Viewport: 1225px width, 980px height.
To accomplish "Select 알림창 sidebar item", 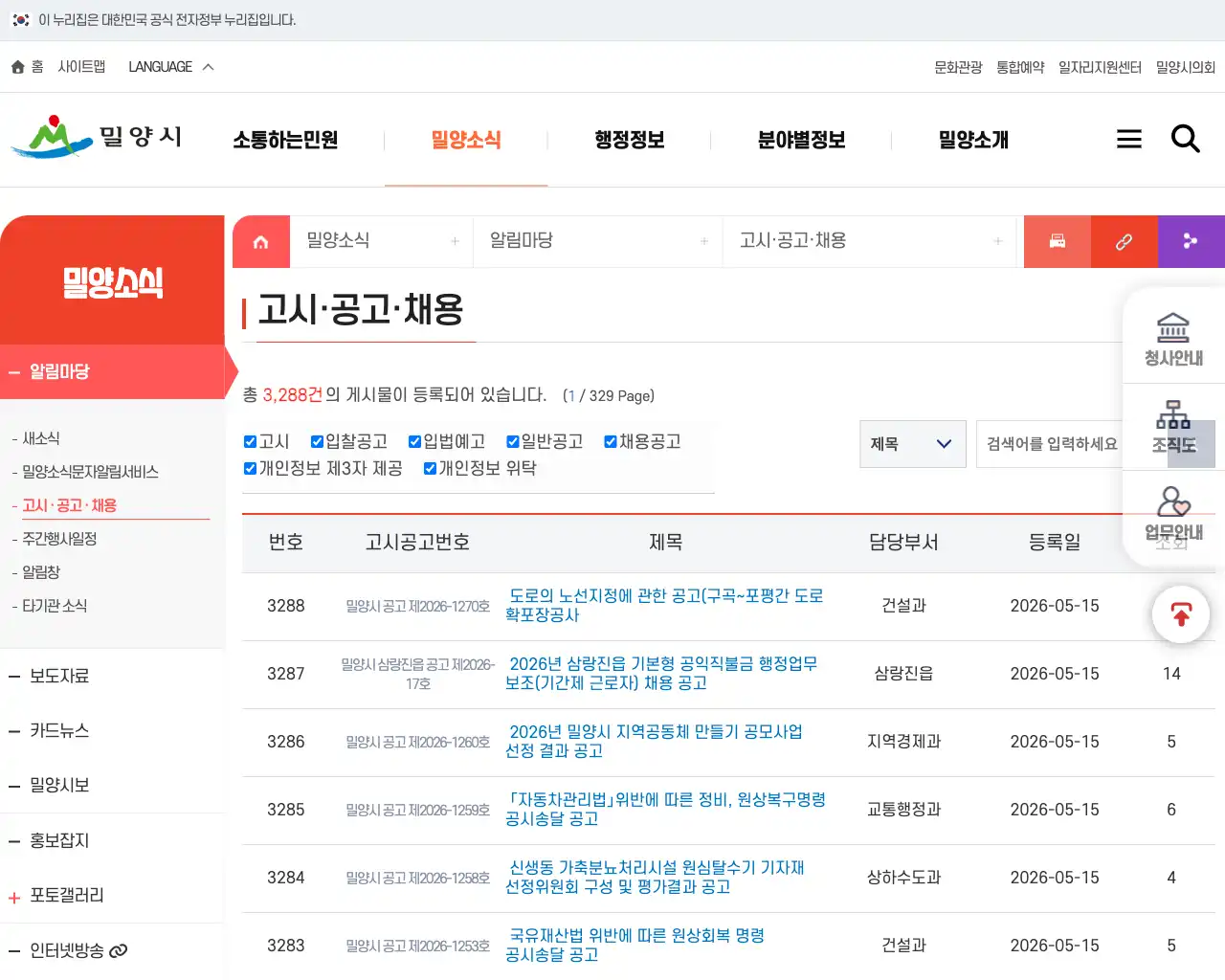I will click(x=41, y=572).
